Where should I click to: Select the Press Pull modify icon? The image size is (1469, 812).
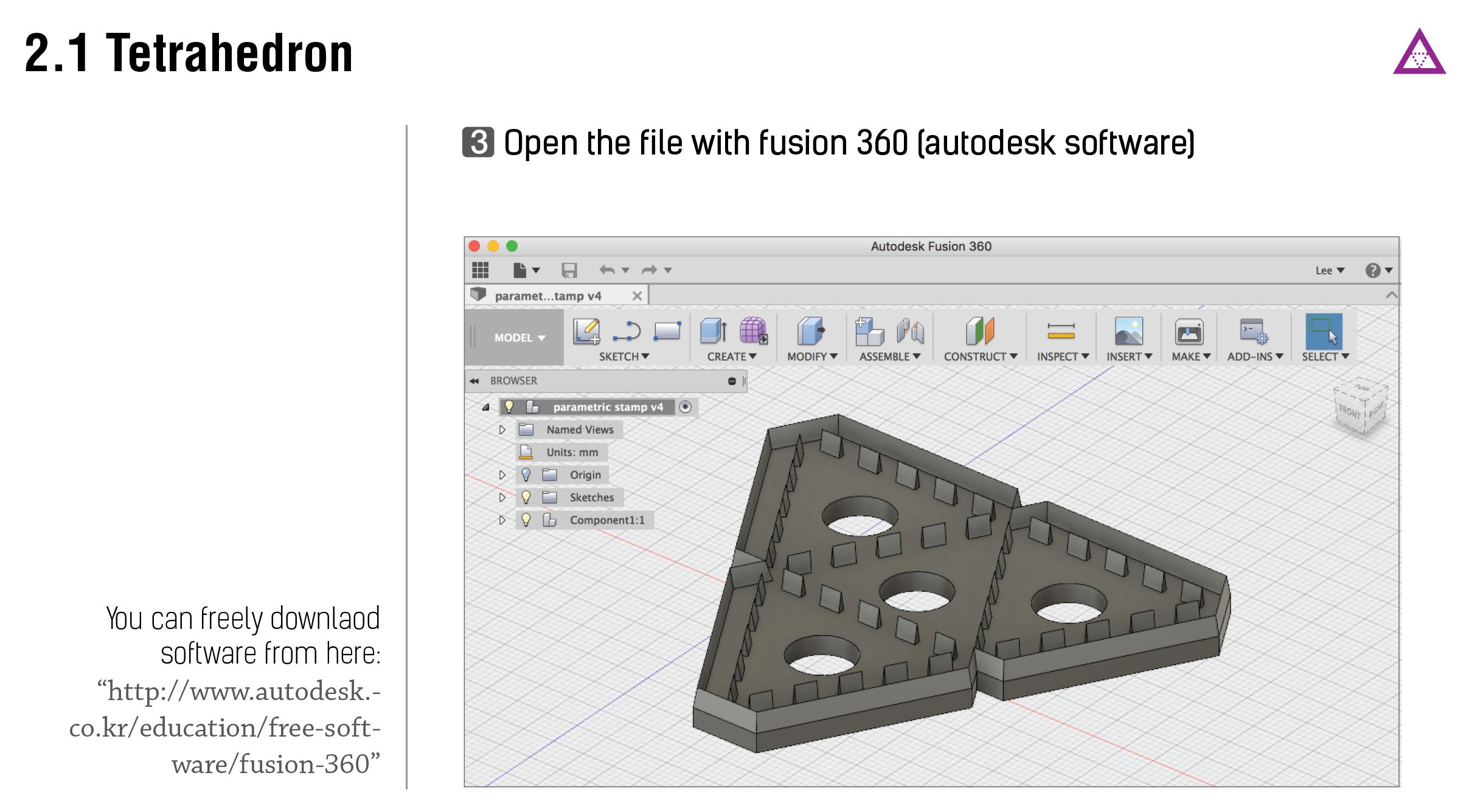point(811,331)
